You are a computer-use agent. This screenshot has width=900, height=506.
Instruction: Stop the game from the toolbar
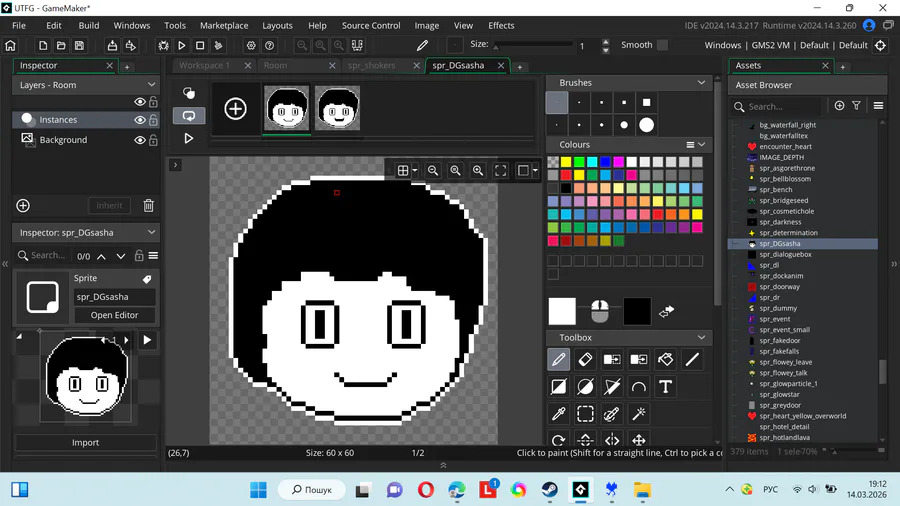pyautogui.click(x=200, y=45)
